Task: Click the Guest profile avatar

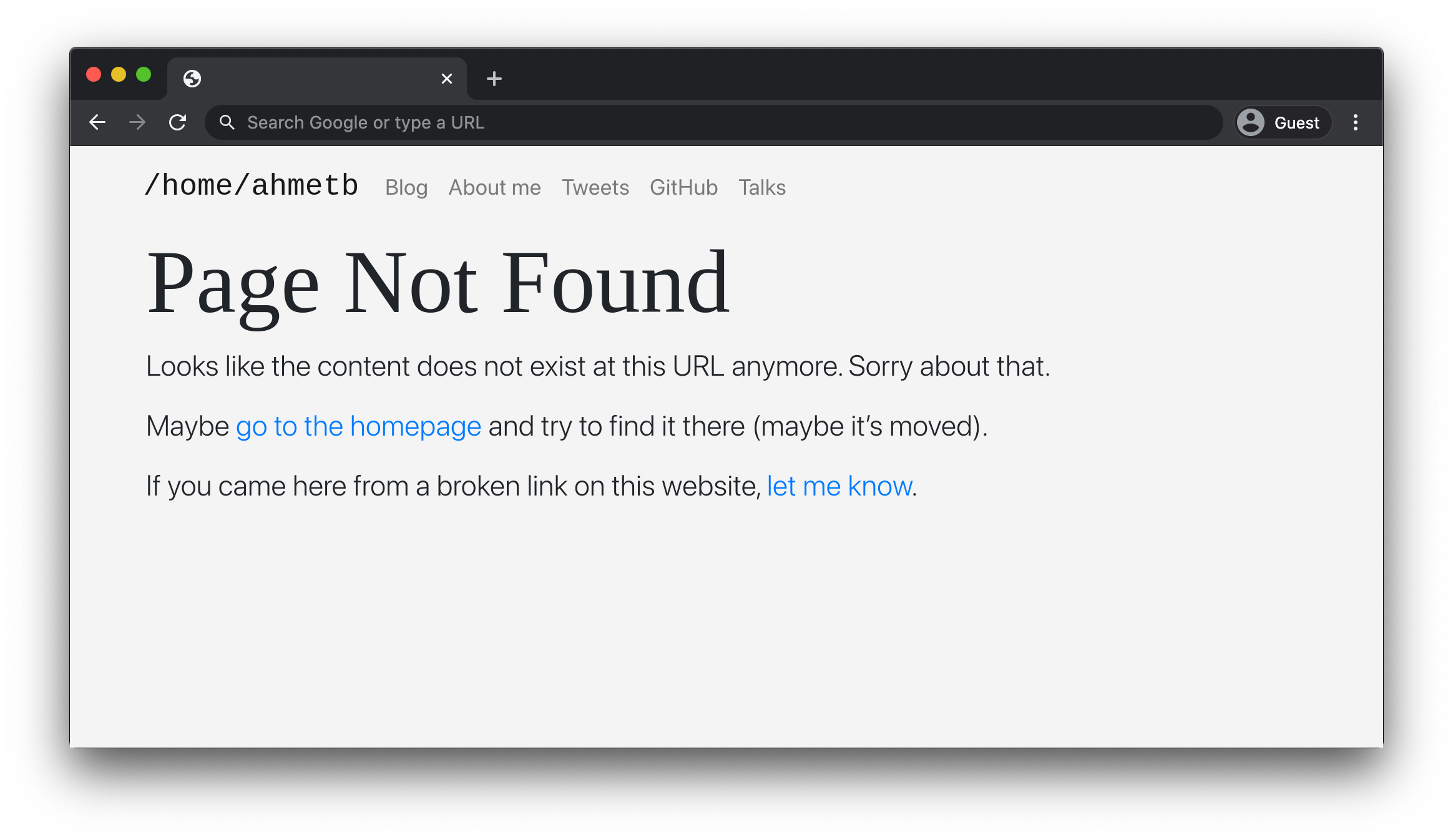Action: point(1251,122)
